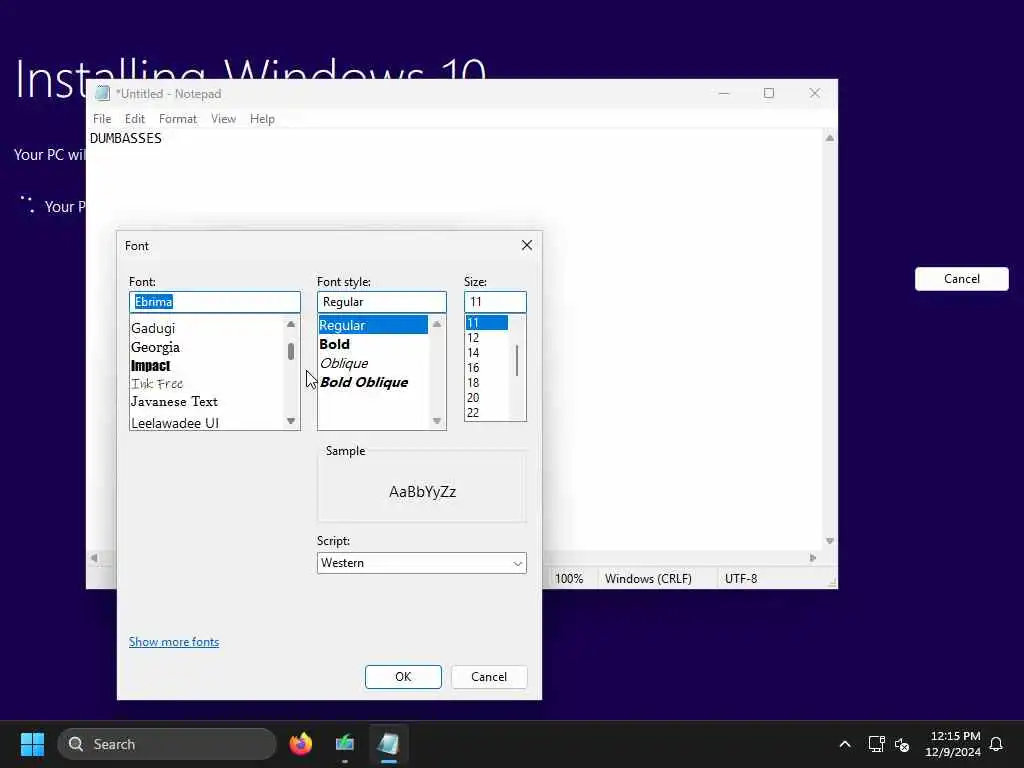Click the size list scrollbar thumb
1024x768 pixels.
pyautogui.click(x=517, y=360)
